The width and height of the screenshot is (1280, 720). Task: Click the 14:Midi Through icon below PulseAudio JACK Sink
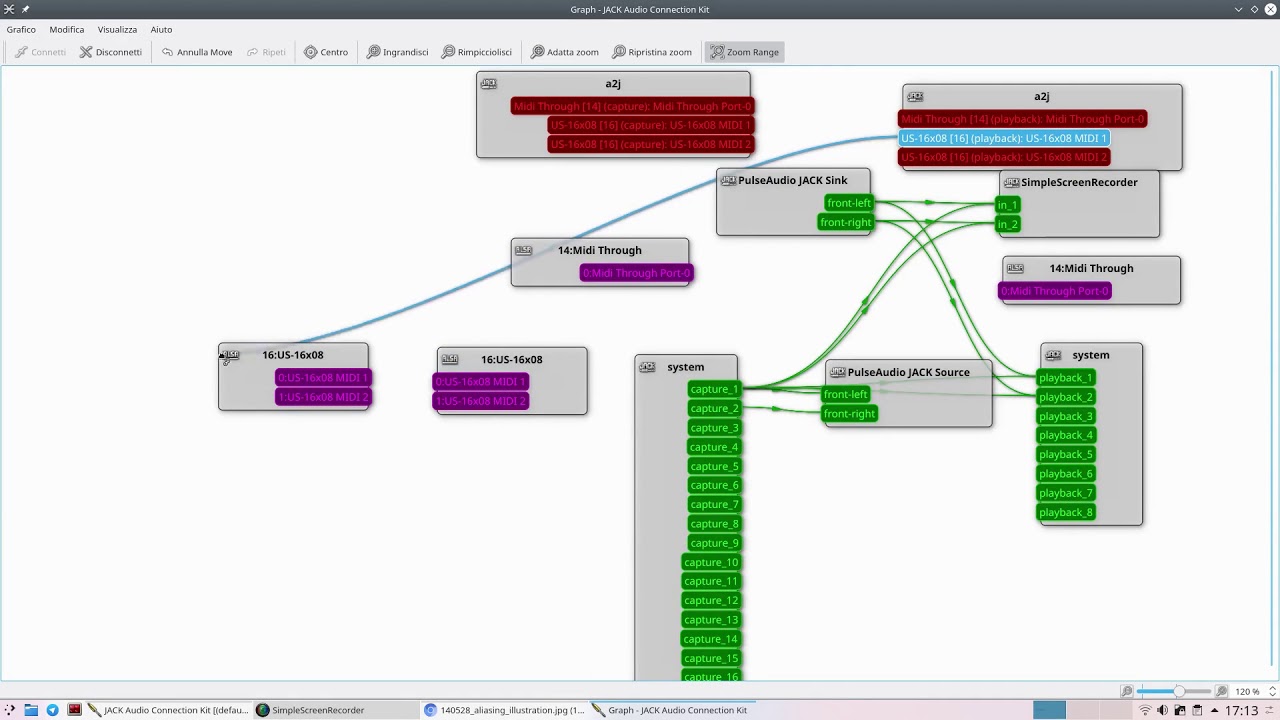[x=523, y=250]
